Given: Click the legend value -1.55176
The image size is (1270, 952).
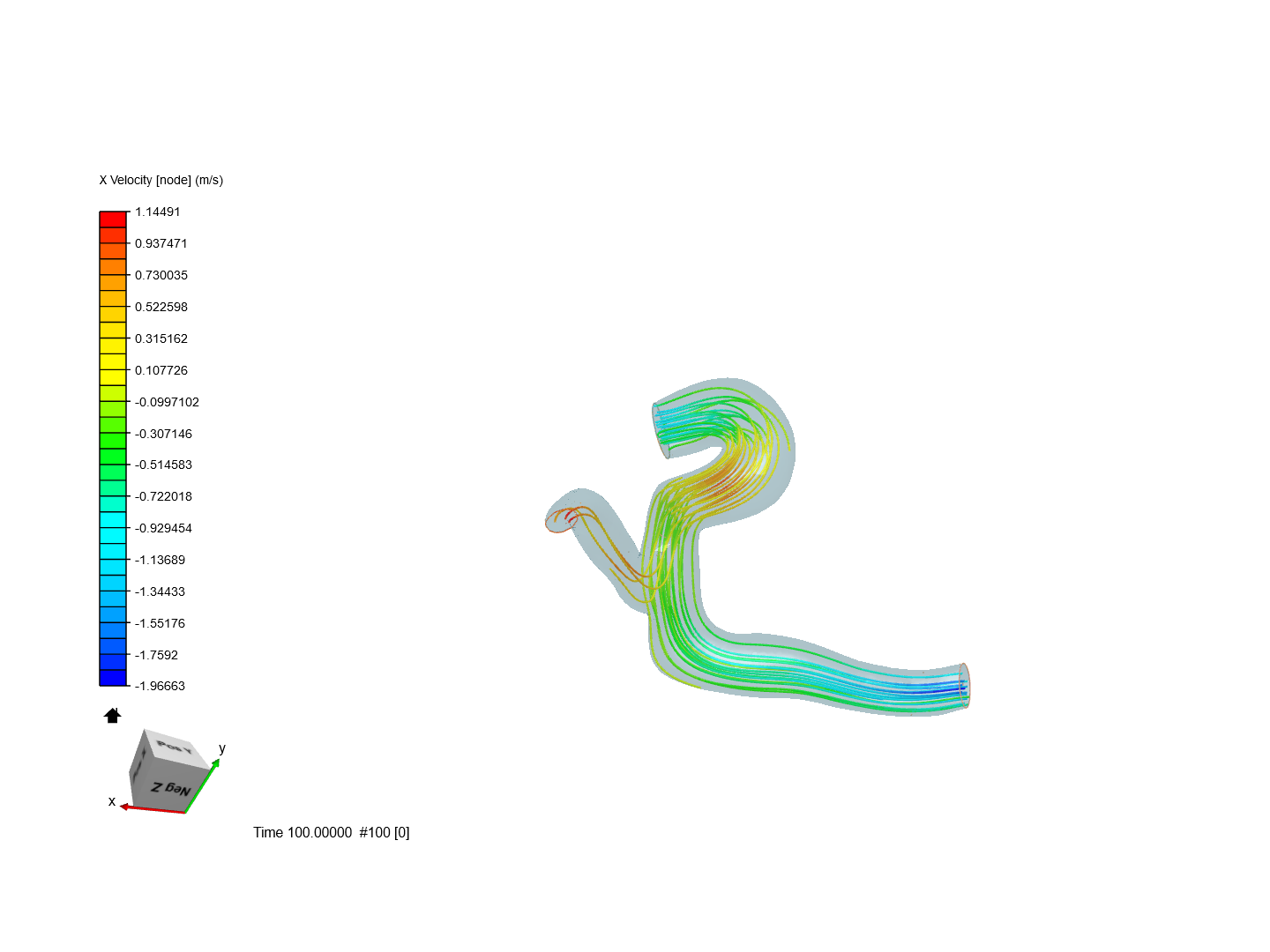Looking at the screenshot, I should tap(160, 623).
